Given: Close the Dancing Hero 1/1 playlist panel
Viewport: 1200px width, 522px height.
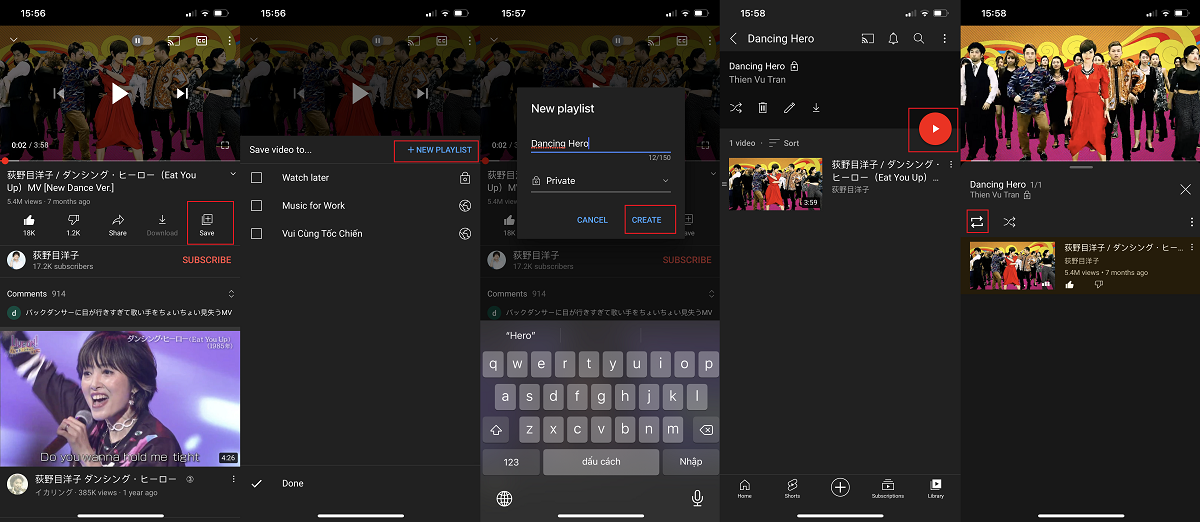Looking at the screenshot, I should pos(1185,189).
